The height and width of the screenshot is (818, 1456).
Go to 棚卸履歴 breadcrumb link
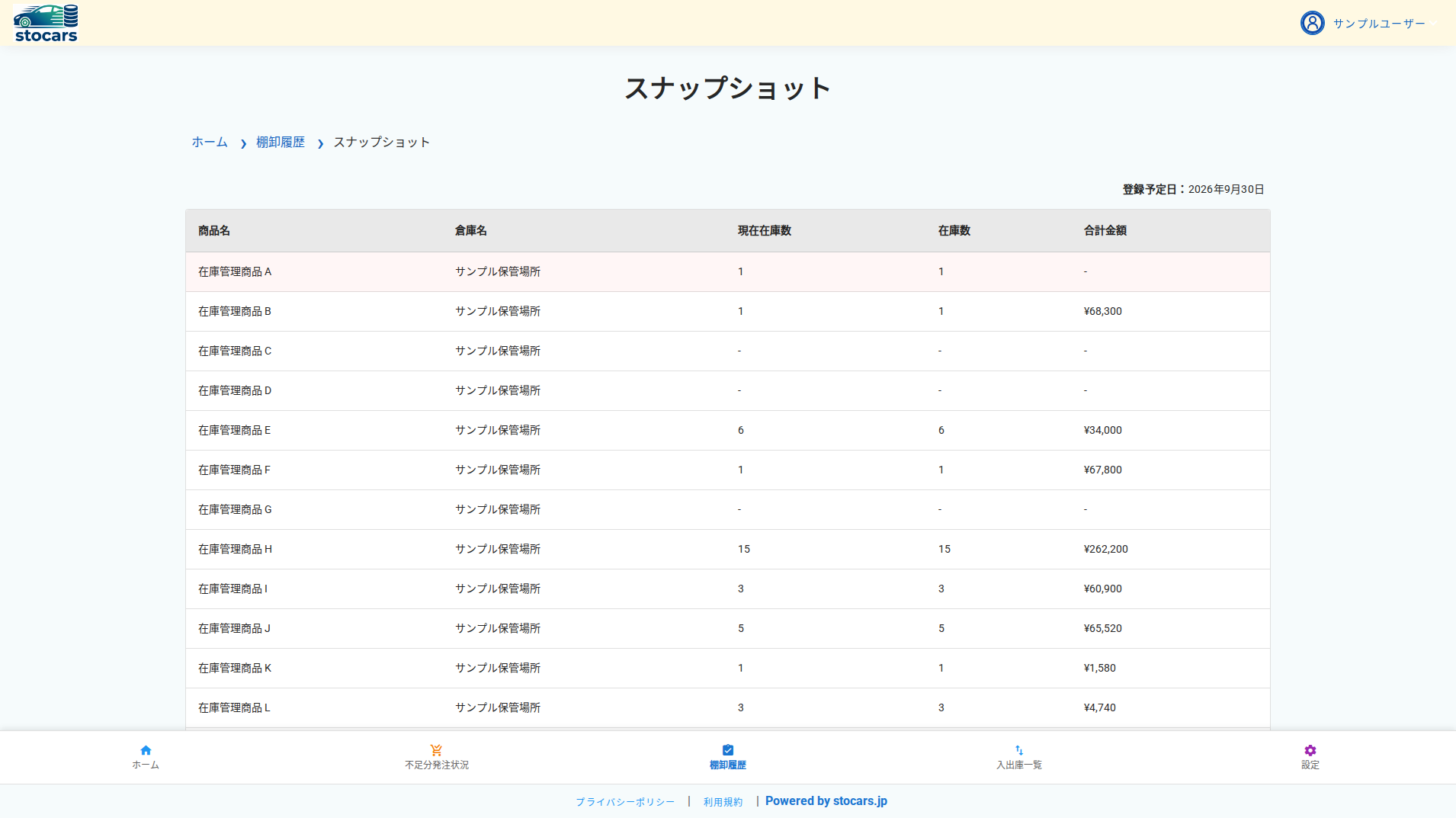coord(281,142)
